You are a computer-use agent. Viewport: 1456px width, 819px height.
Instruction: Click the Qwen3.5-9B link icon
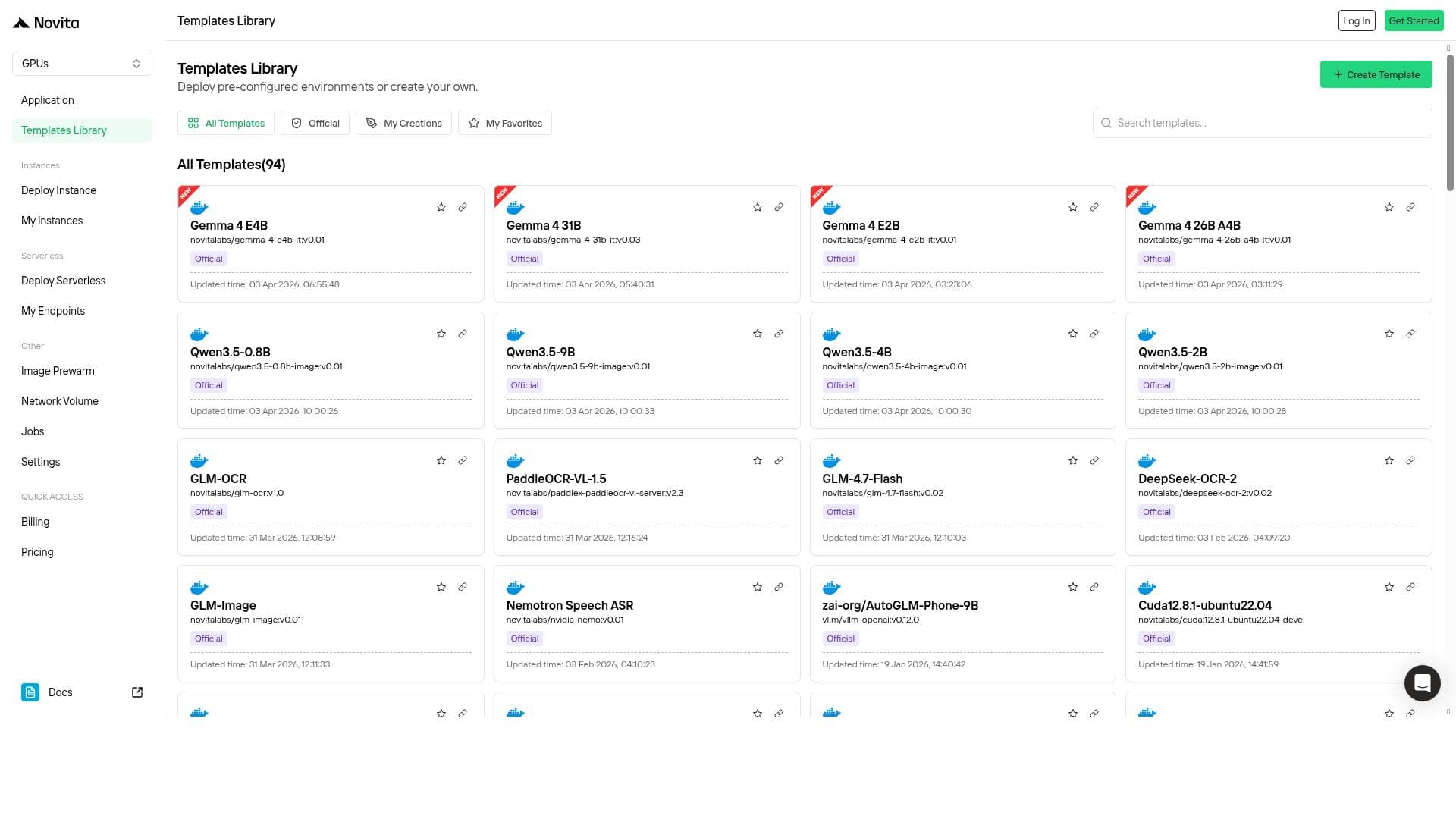779,334
